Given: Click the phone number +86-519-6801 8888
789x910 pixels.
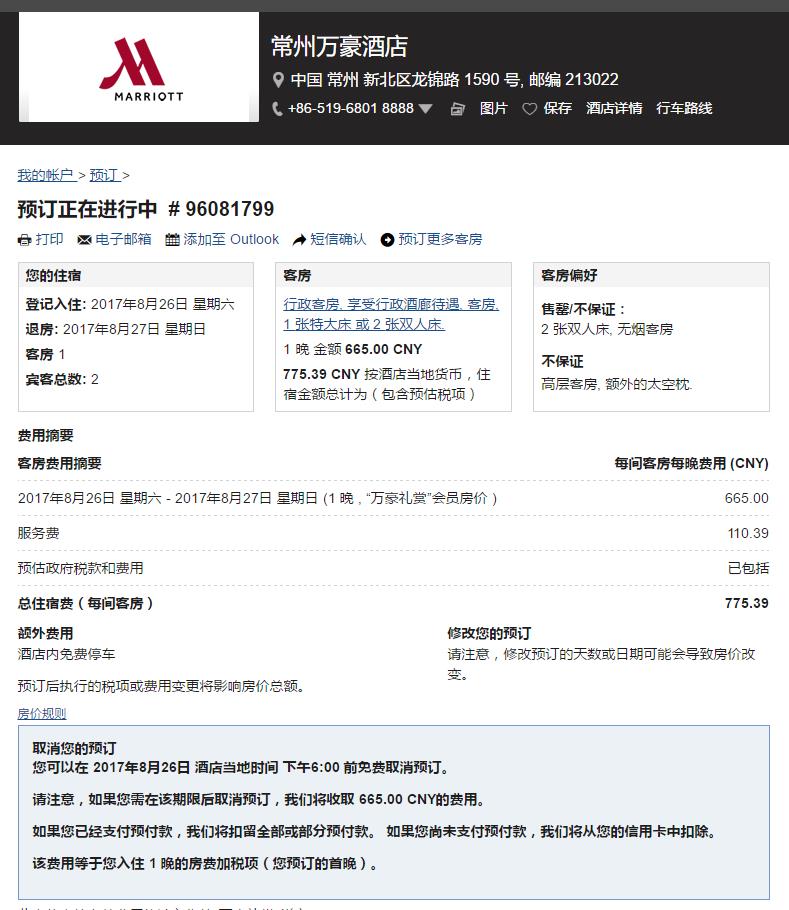Looking at the screenshot, I should pyautogui.click(x=350, y=109).
